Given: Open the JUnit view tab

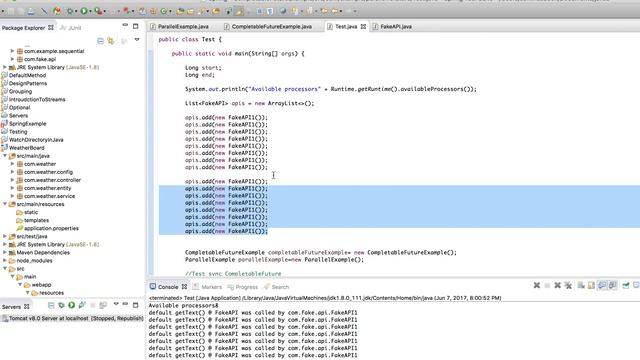Looking at the screenshot, I should 70,28.
